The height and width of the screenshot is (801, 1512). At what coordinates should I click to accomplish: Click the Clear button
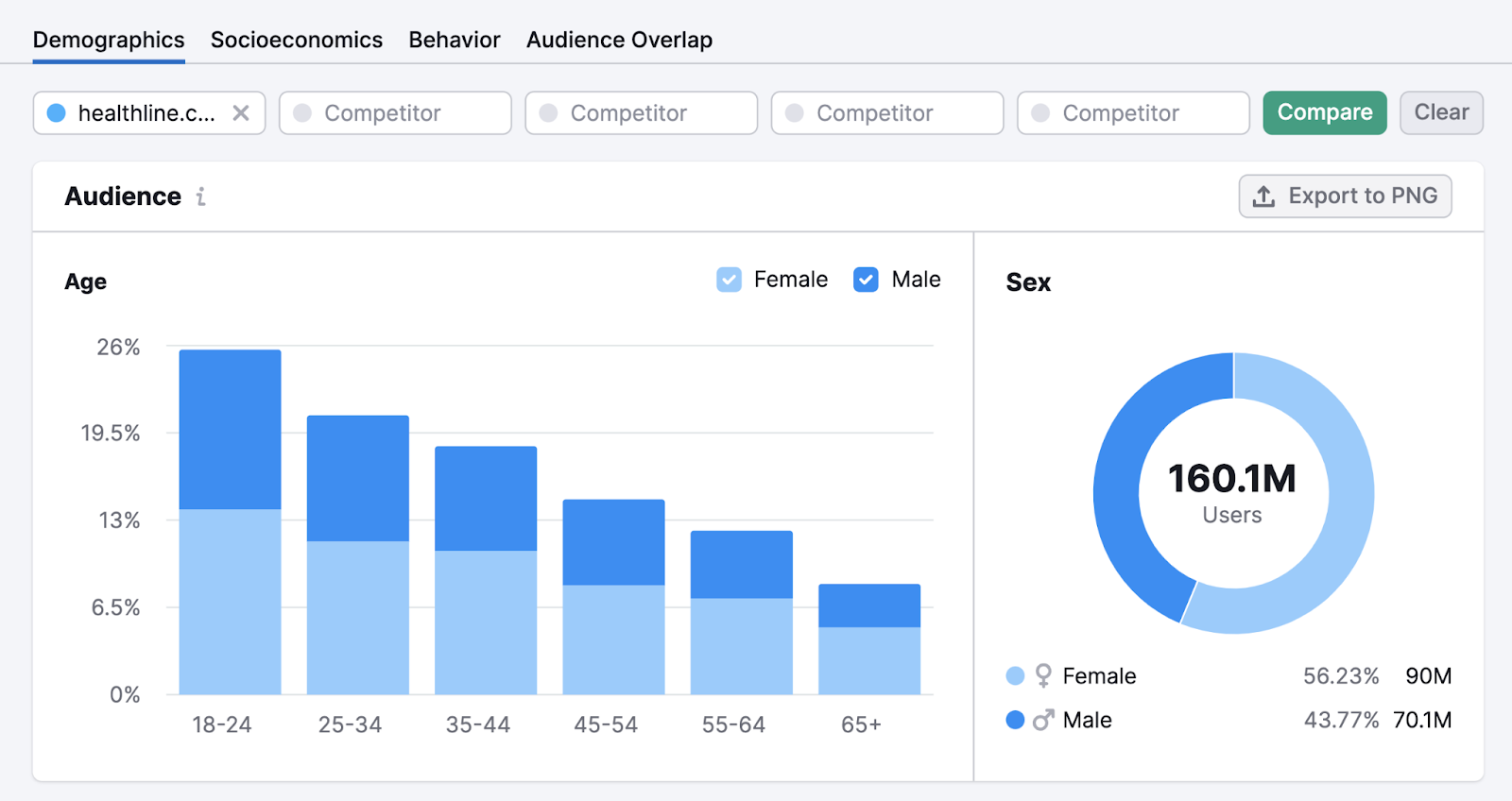pyautogui.click(x=1441, y=112)
